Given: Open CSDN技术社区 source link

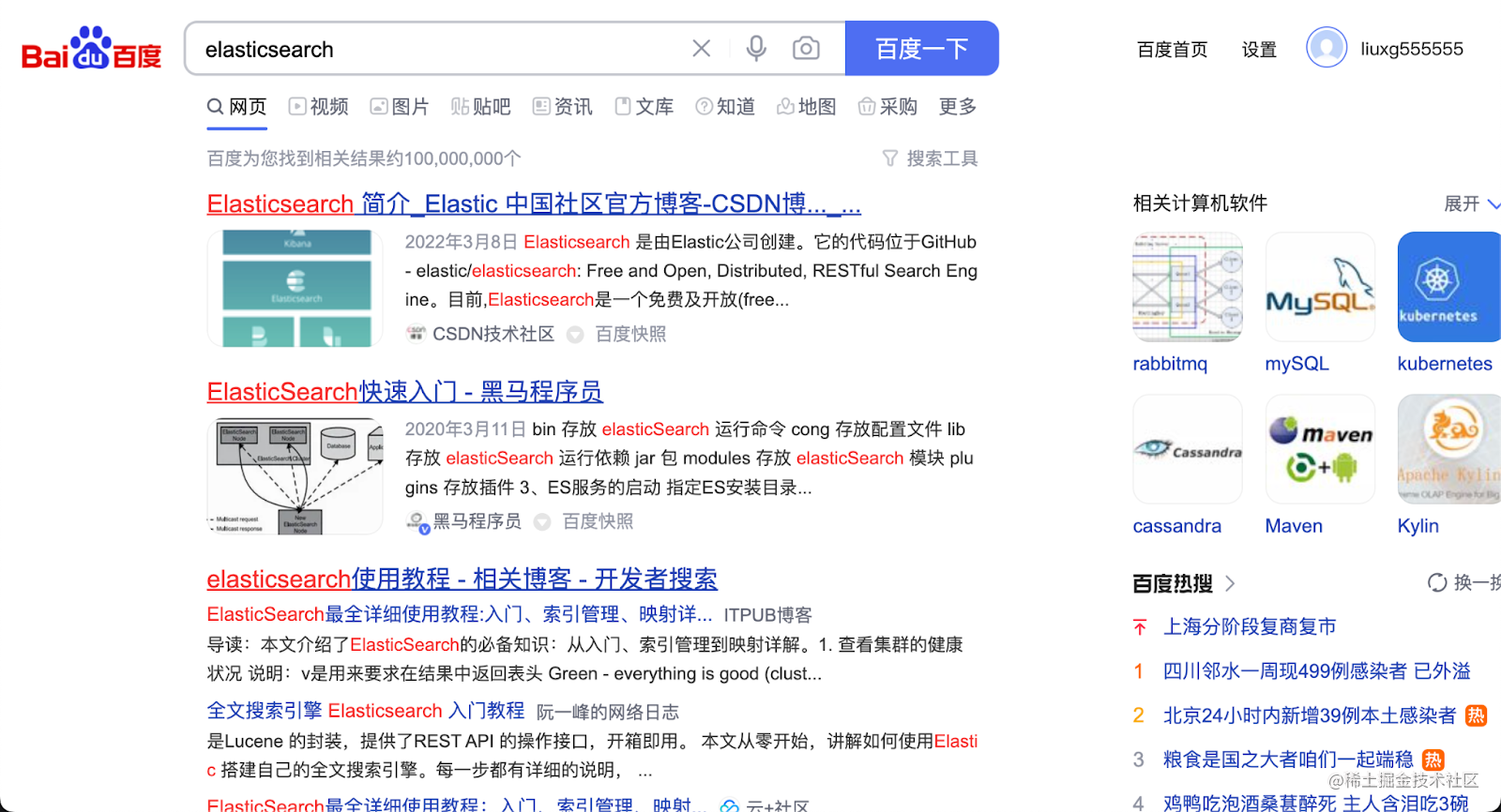Looking at the screenshot, I should (x=493, y=334).
